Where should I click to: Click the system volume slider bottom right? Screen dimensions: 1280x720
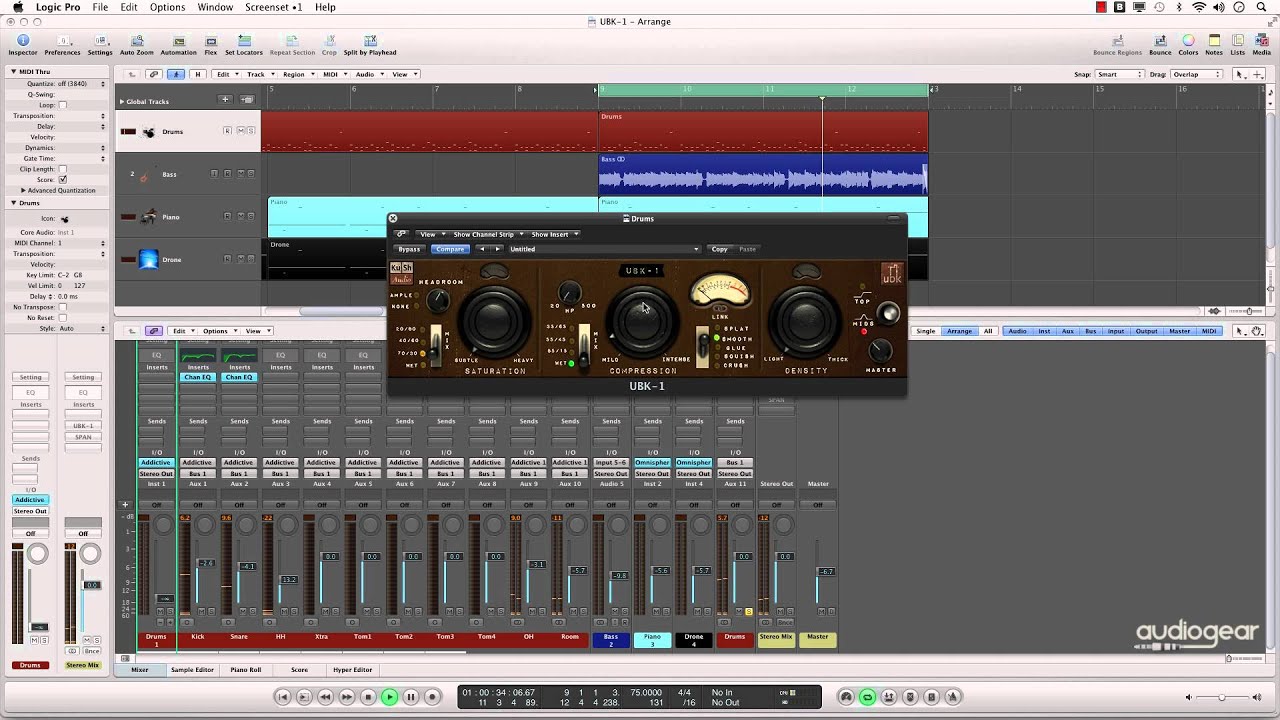1221,697
